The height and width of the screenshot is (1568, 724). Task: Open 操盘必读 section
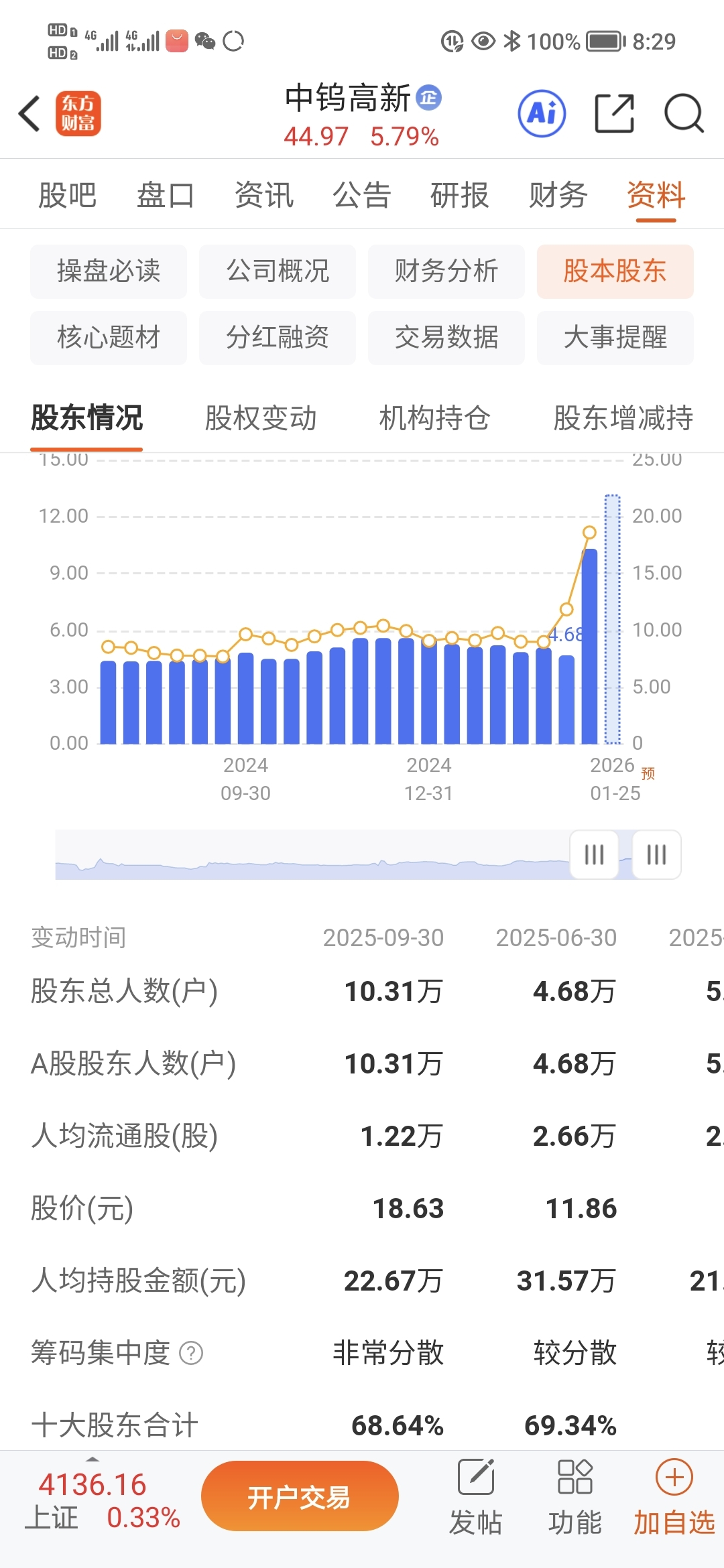click(x=109, y=271)
